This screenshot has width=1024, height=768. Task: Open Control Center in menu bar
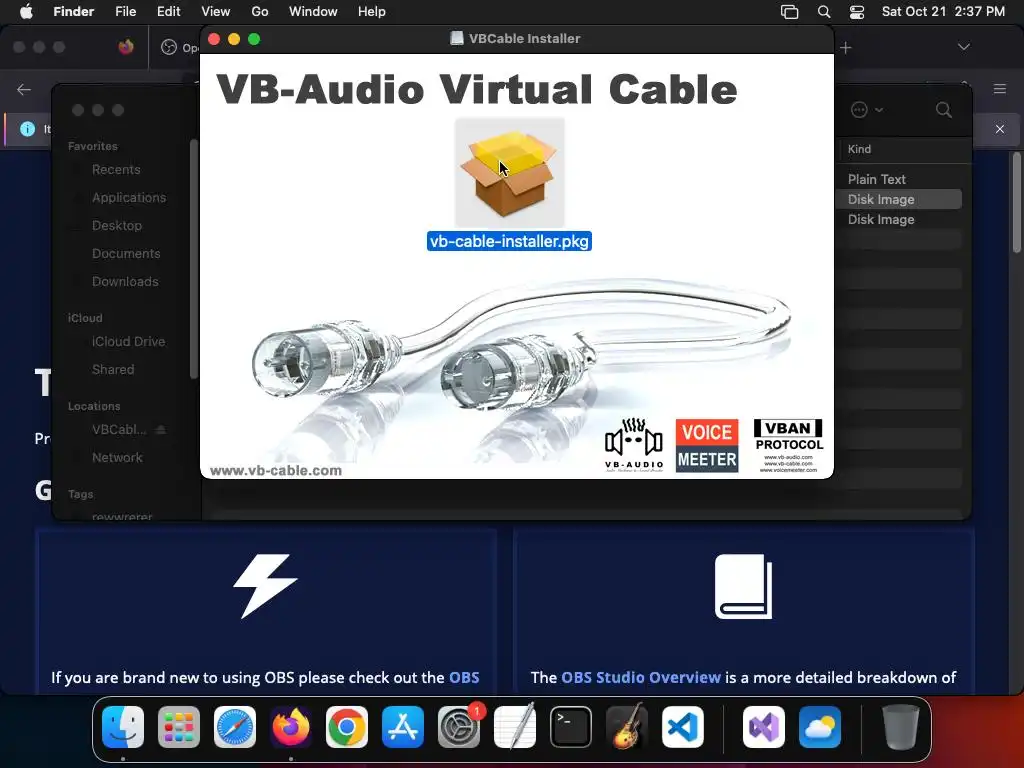point(857,12)
